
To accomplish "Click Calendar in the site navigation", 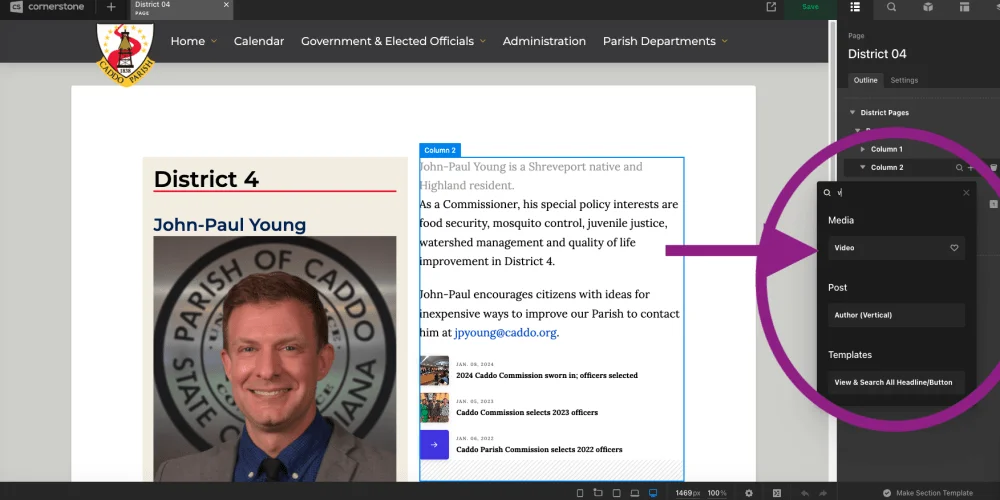I will 259,41.
